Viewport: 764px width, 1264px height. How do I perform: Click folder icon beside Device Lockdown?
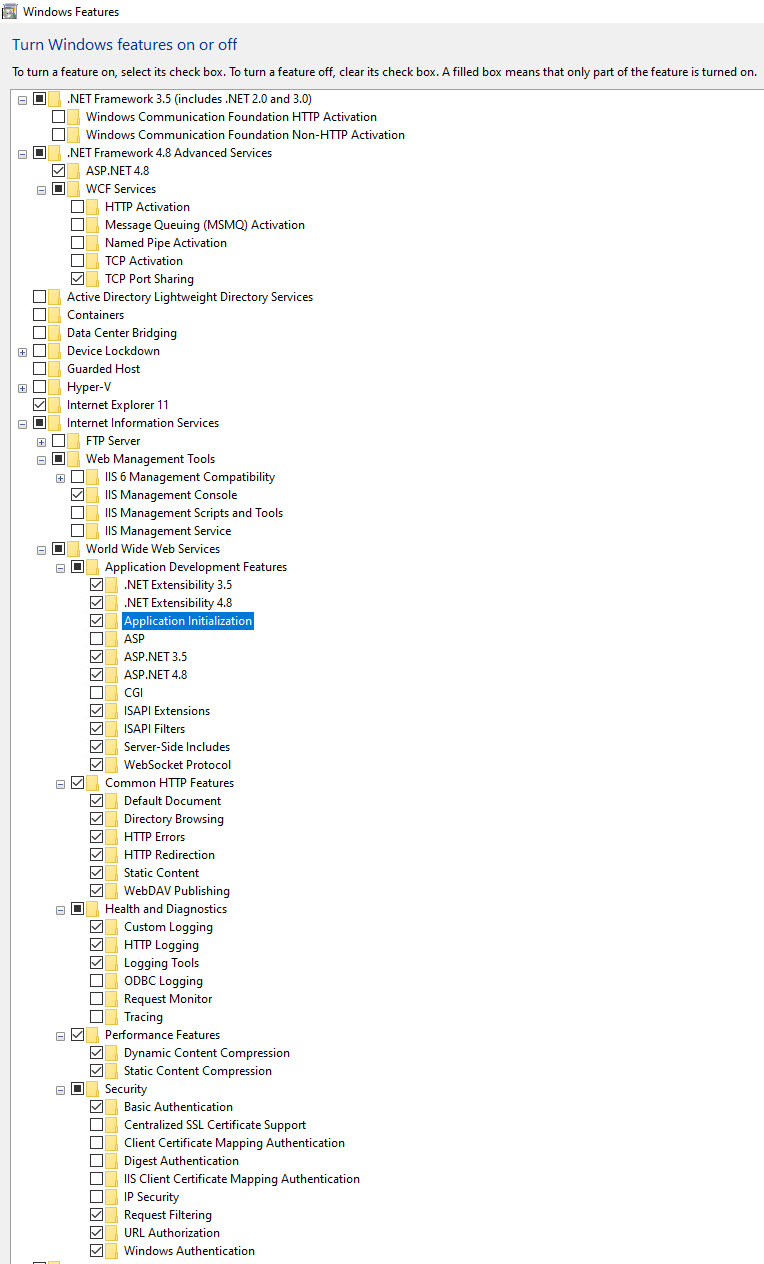(55, 351)
